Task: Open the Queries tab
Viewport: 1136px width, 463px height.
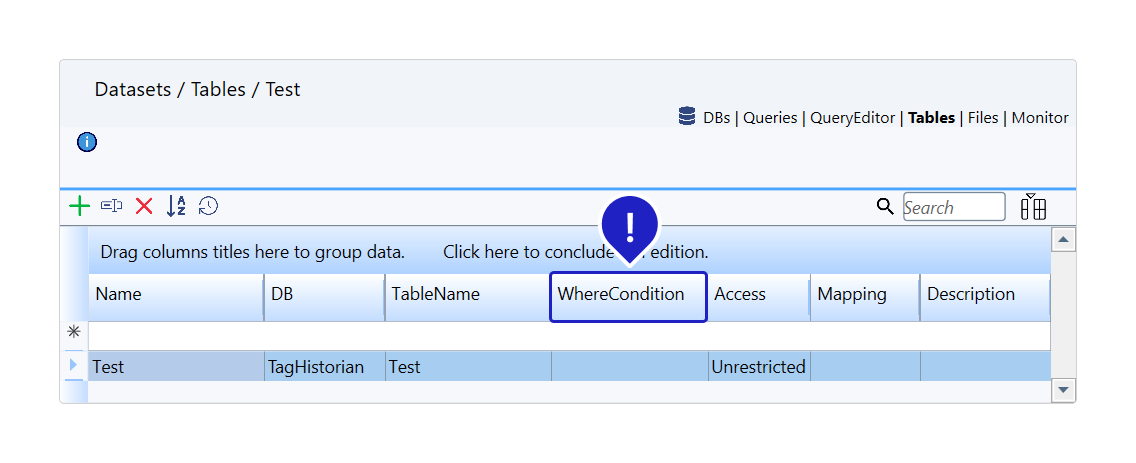Action: tap(770, 118)
